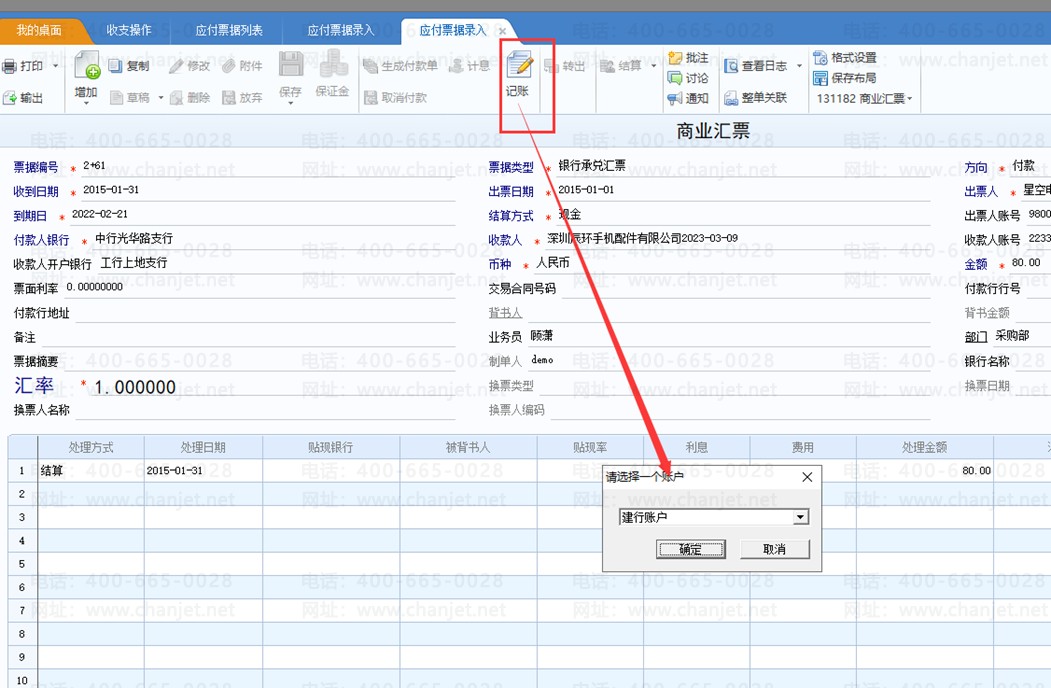Click the 业务员 value 顾潇

pyautogui.click(x=542, y=335)
